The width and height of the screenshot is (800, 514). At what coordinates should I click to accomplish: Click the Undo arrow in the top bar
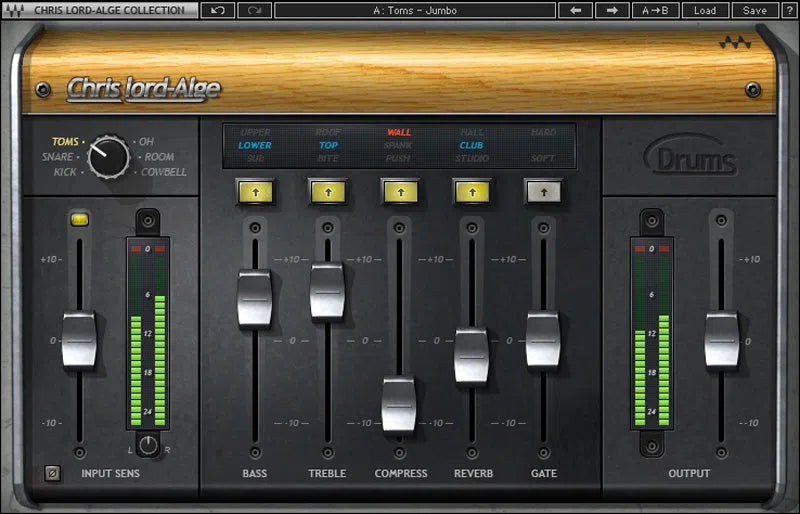tap(218, 10)
